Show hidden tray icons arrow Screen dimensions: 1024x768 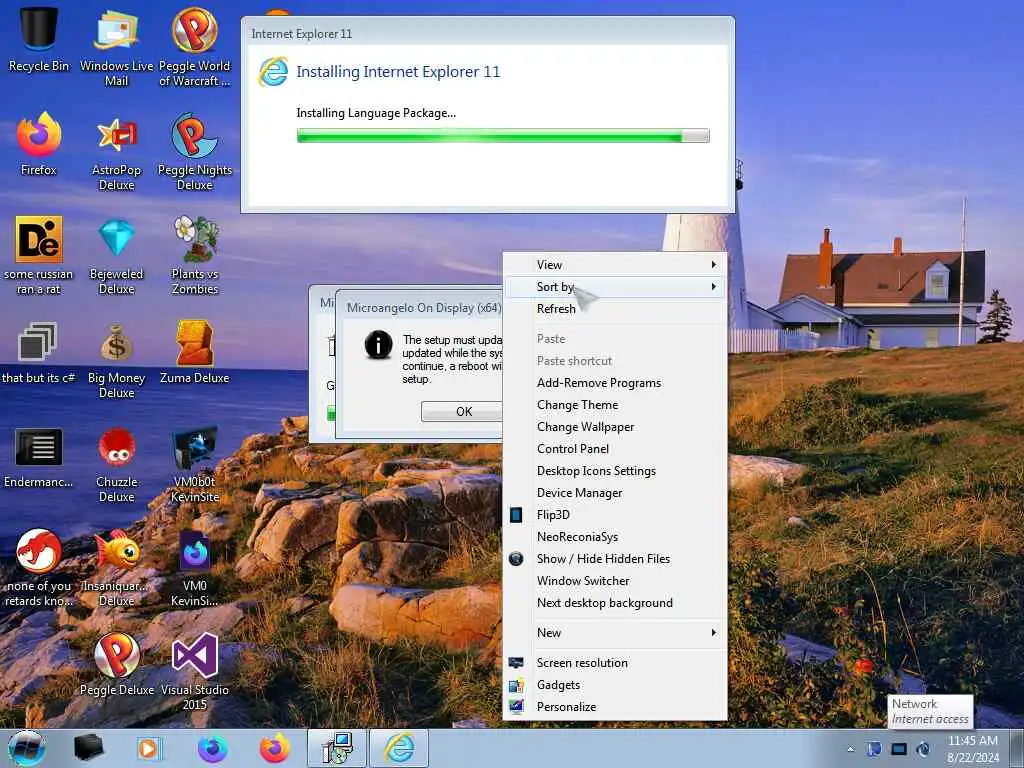pos(850,750)
